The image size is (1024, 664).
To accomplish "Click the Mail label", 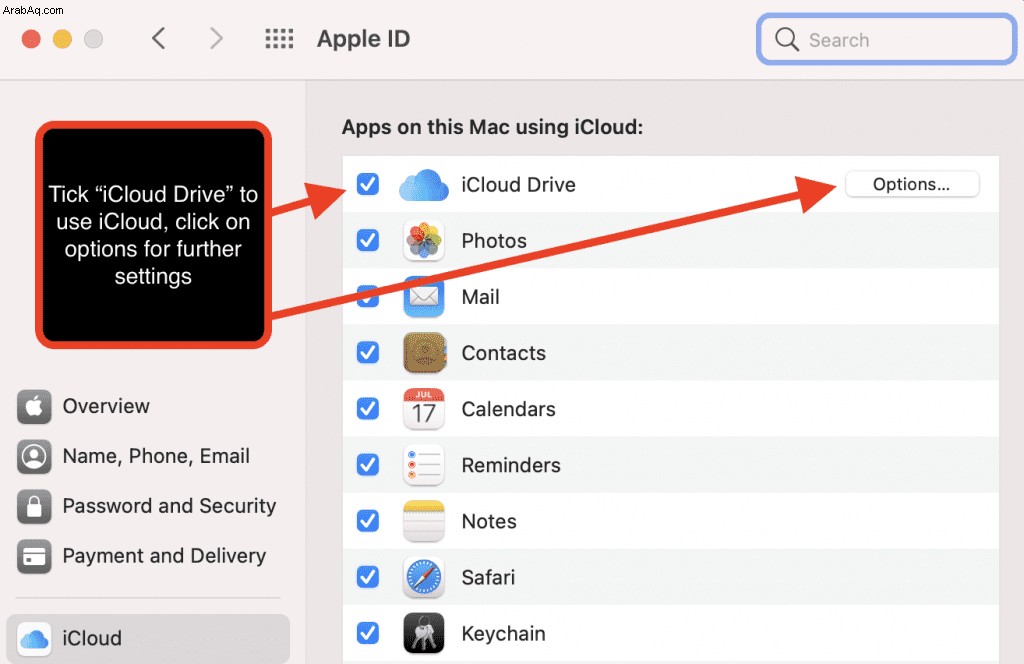I will click(x=480, y=297).
